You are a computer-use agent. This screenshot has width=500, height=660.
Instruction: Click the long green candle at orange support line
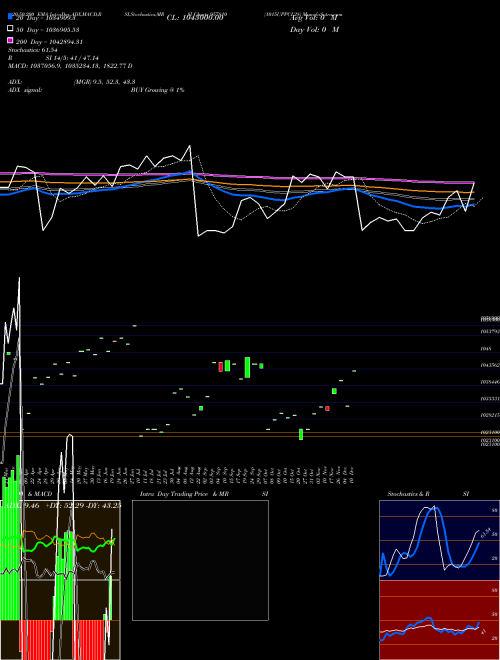click(x=301, y=434)
